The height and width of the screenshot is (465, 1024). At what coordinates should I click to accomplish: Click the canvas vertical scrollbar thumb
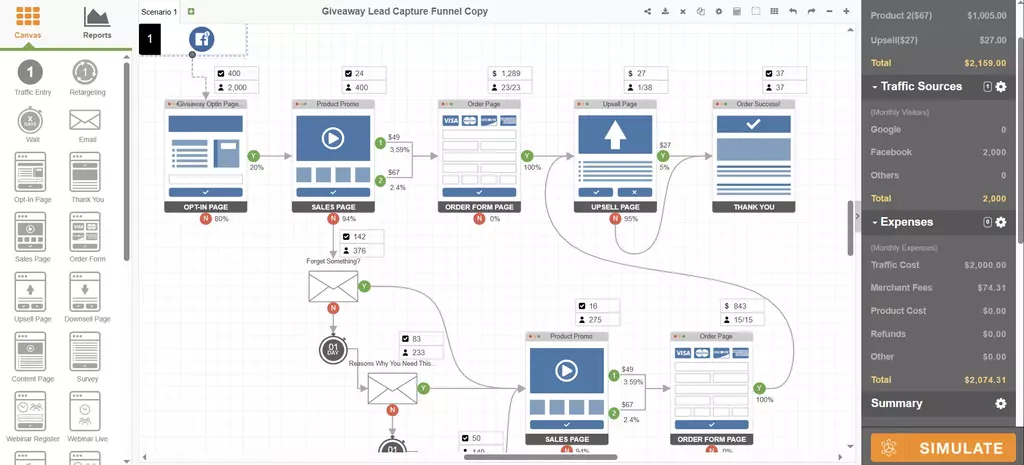point(850,228)
